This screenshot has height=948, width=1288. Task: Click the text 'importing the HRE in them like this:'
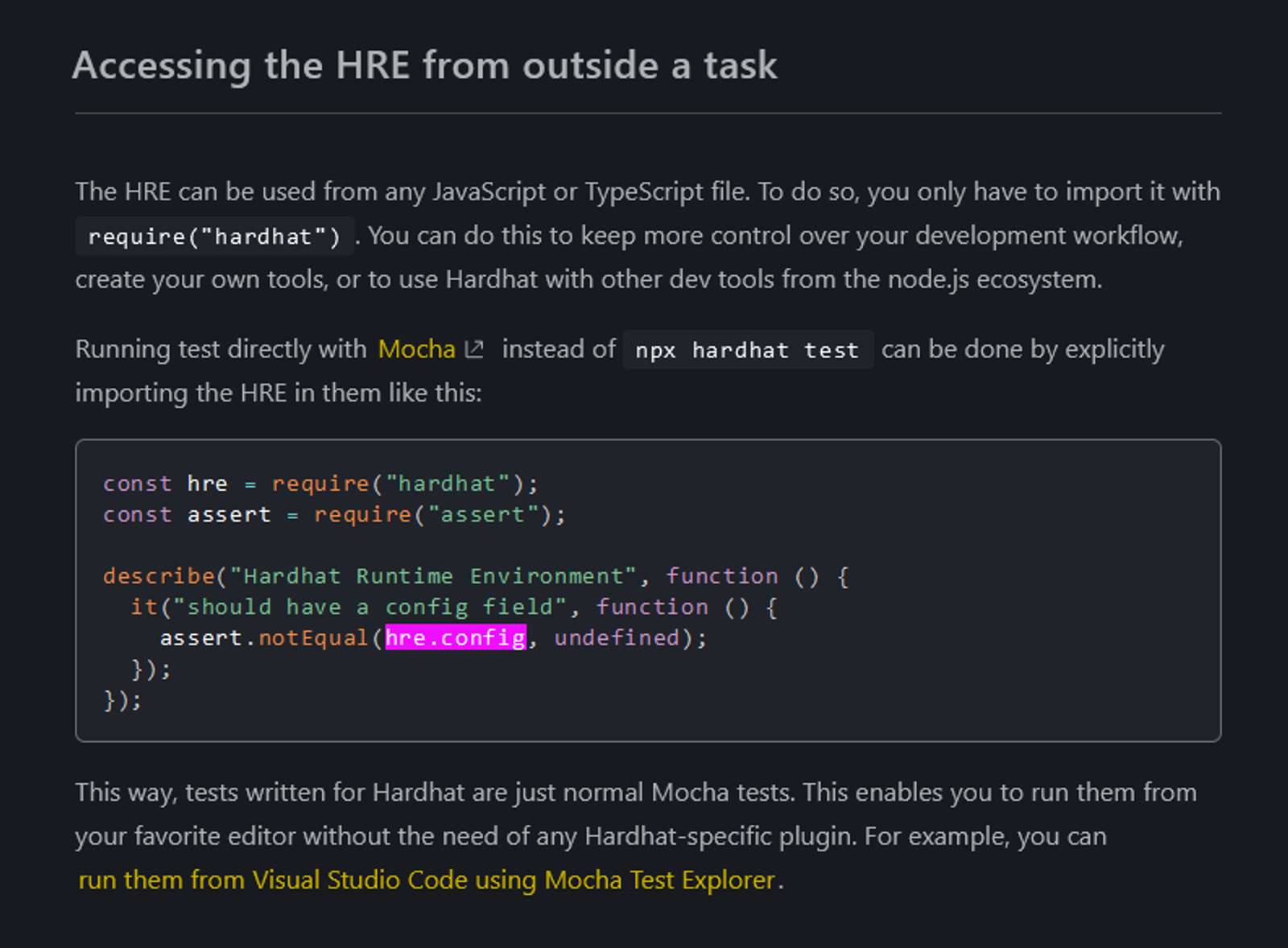[279, 393]
